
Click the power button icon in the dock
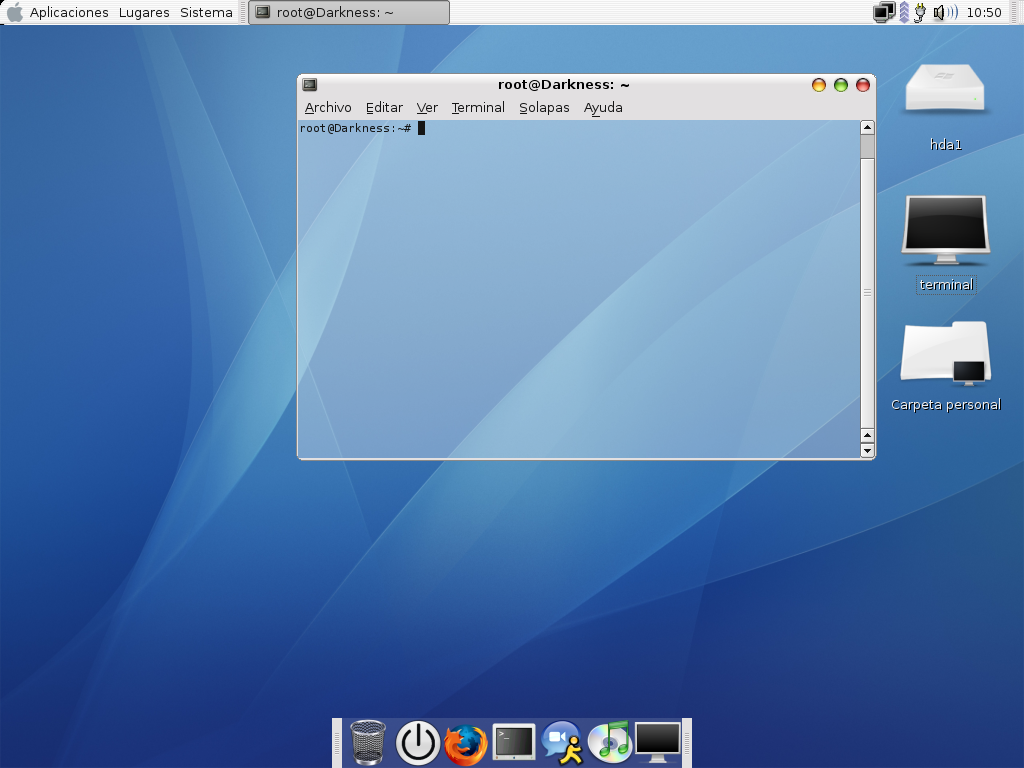coord(418,743)
